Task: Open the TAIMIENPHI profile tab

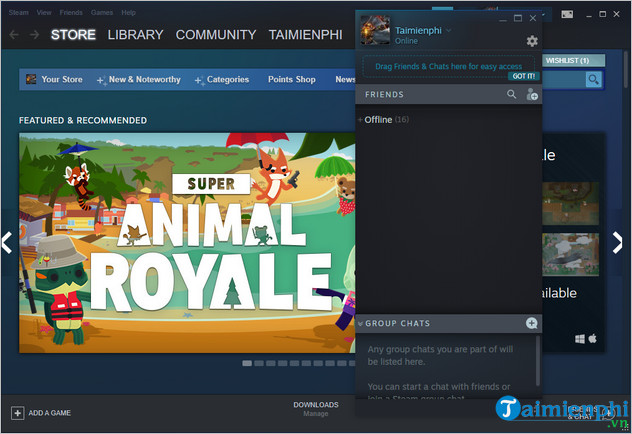Action: tap(306, 35)
